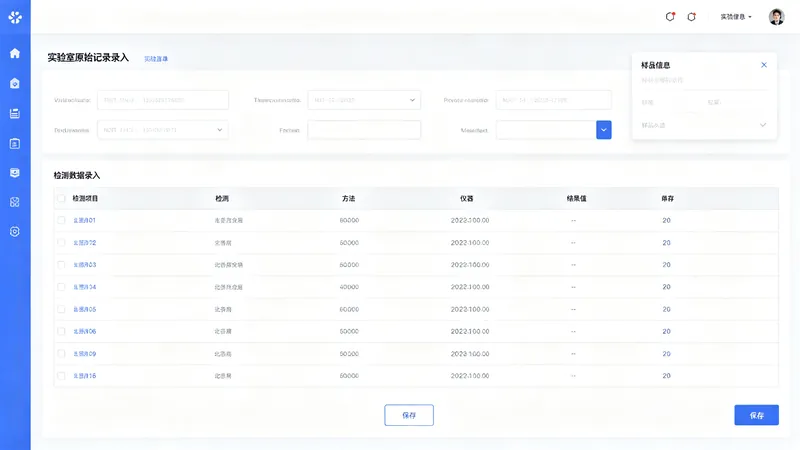Click the Pirovite reanirdor input field
The height and width of the screenshot is (450, 800).
(554, 100)
